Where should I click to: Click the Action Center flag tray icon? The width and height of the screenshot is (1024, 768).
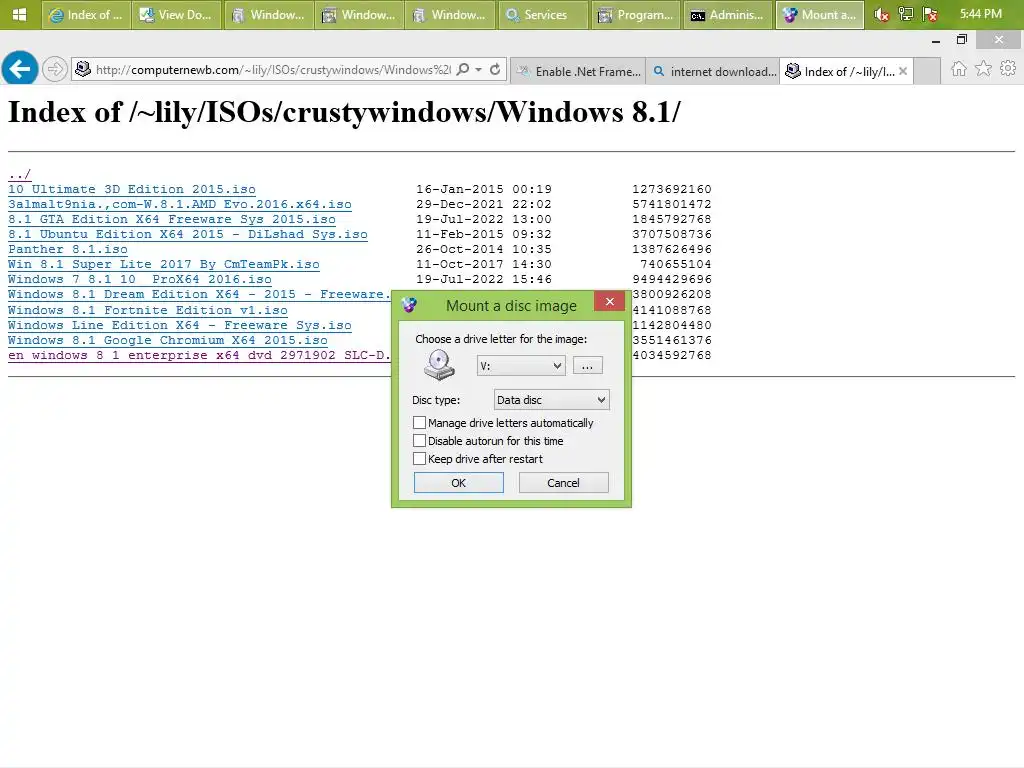(930, 14)
